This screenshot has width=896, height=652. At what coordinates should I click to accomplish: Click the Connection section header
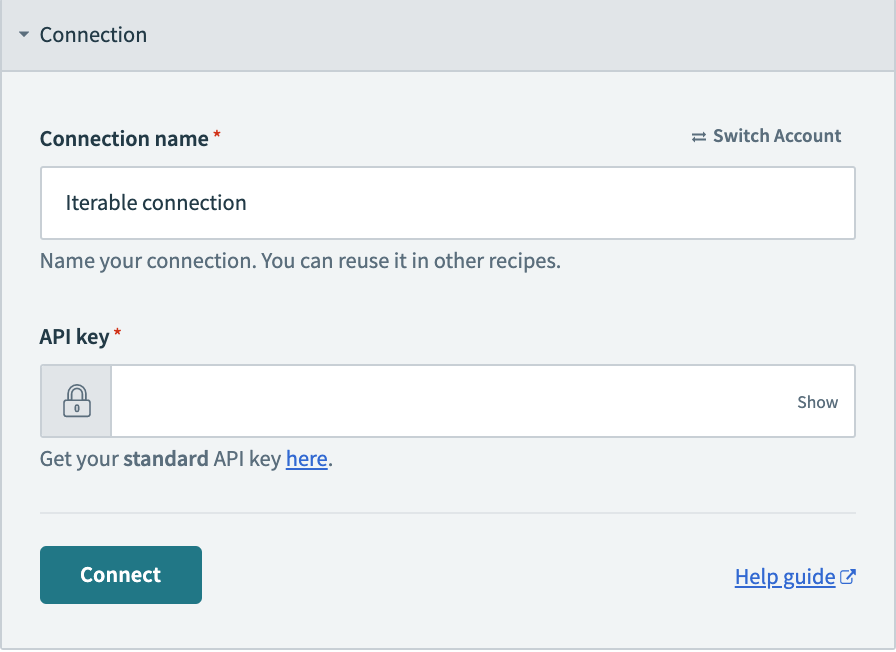click(93, 34)
